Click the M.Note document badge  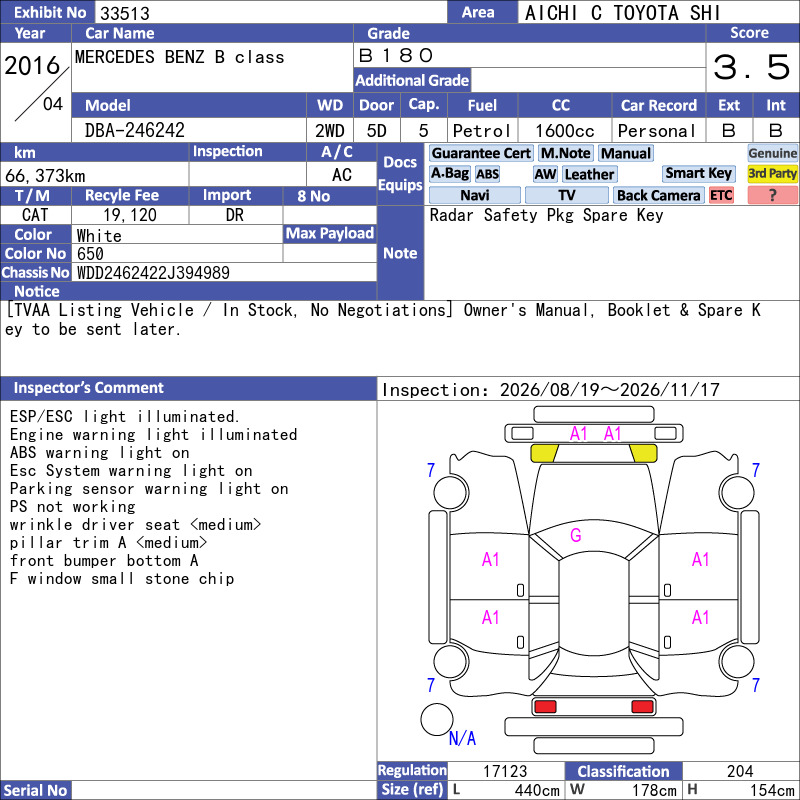pos(565,153)
